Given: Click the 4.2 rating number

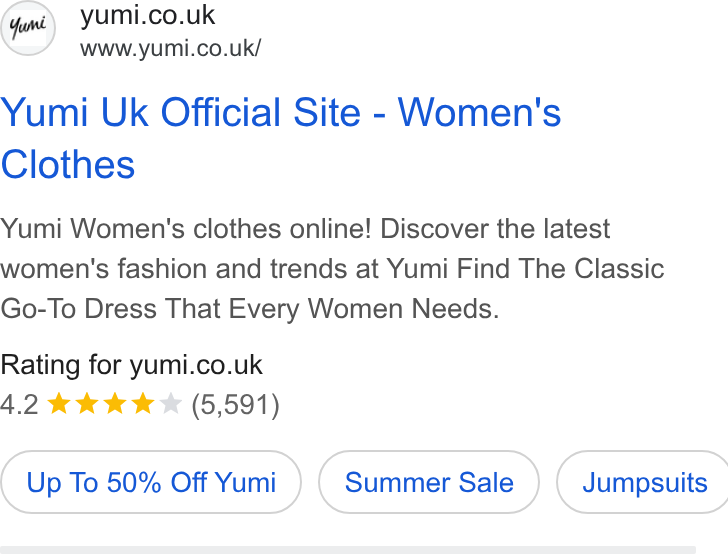Looking at the screenshot, I should (20, 404).
